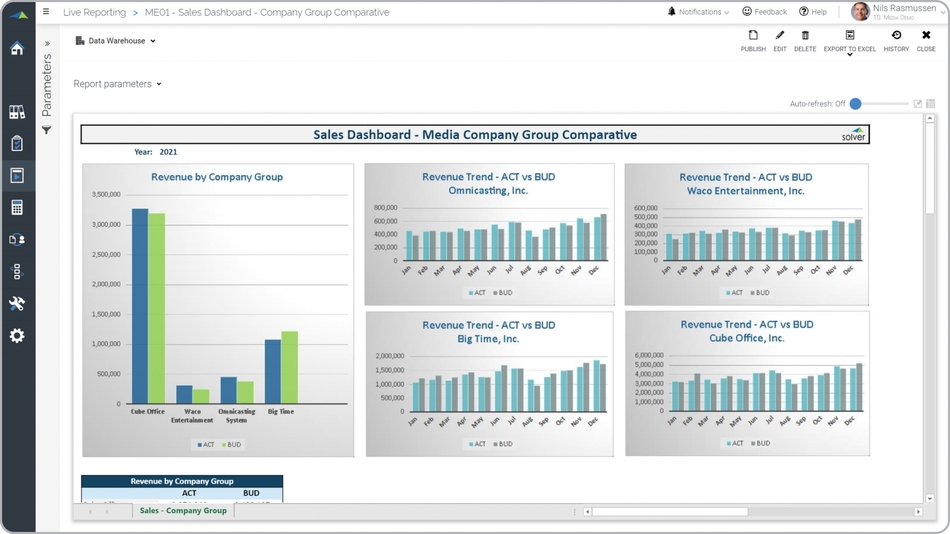Toggle the hamburger navigation menu
The image size is (950, 534).
tap(46, 12)
